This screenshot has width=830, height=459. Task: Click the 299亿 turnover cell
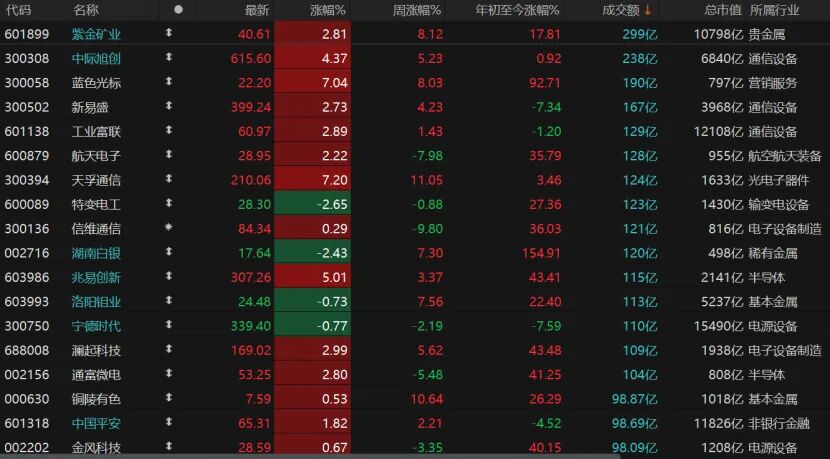coord(639,34)
